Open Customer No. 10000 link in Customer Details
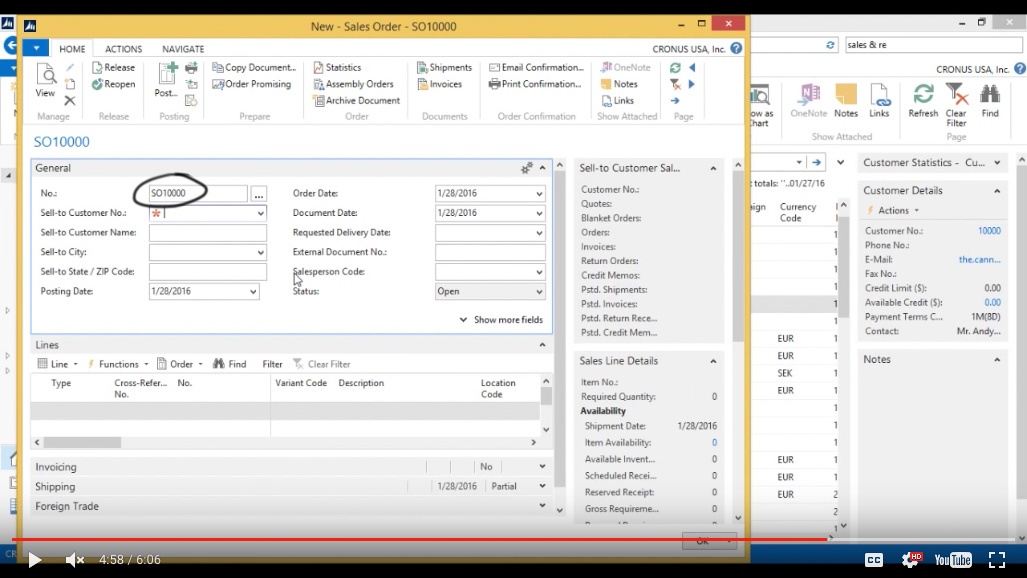The height and width of the screenshot is (578, 1027). 989,231
